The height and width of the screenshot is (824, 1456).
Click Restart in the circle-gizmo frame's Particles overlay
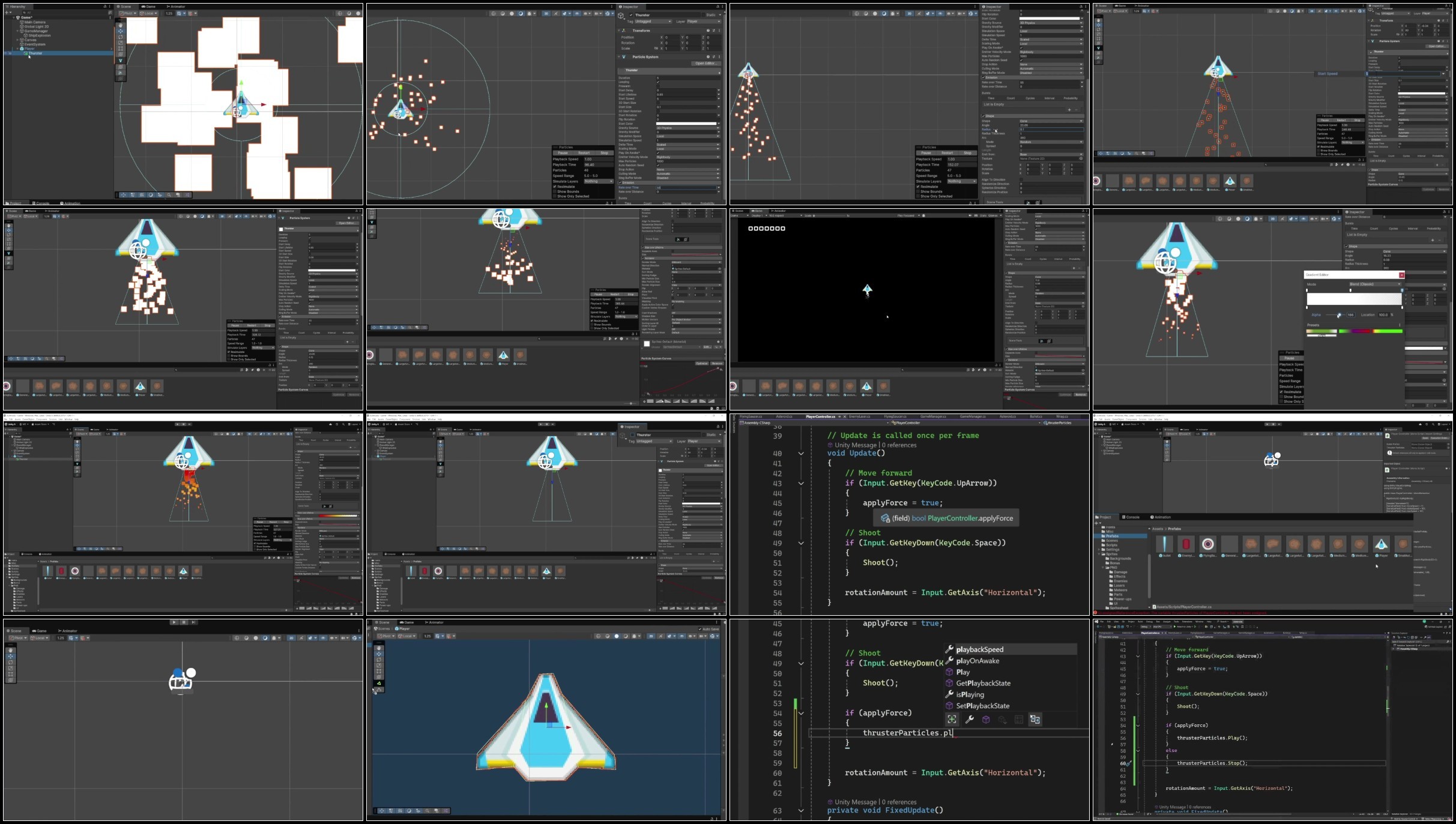pos(584,153)
